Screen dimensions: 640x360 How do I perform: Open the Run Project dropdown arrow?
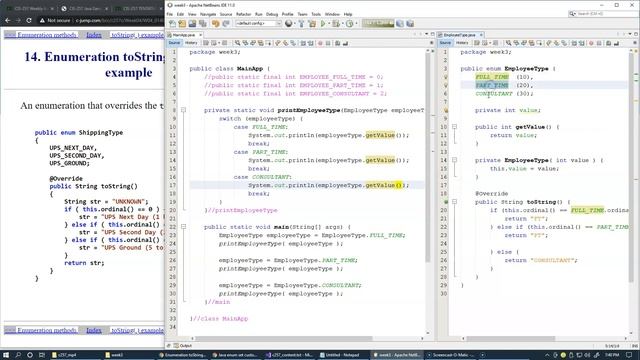coord(329,24)
